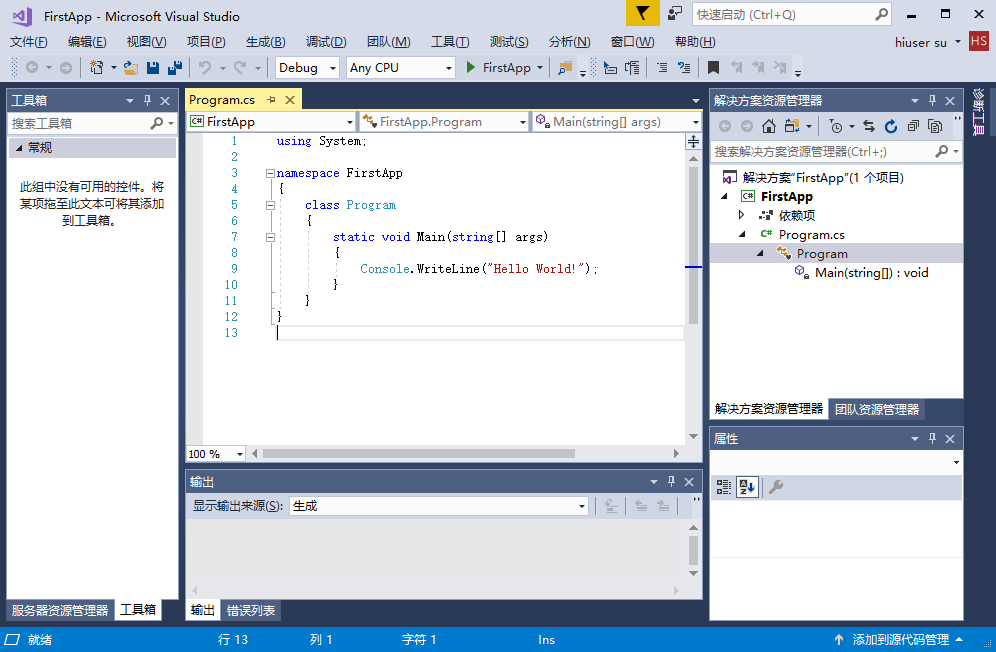Screen dimensions: 996x652
Task: Switch properties to categorized view
Action: [x=723, y=487]
